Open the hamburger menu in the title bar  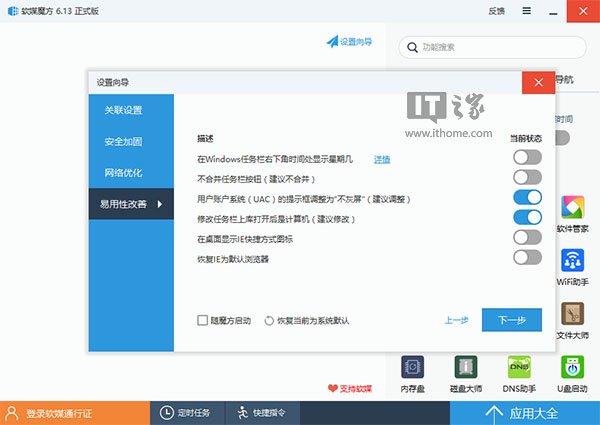coord(527,11)
